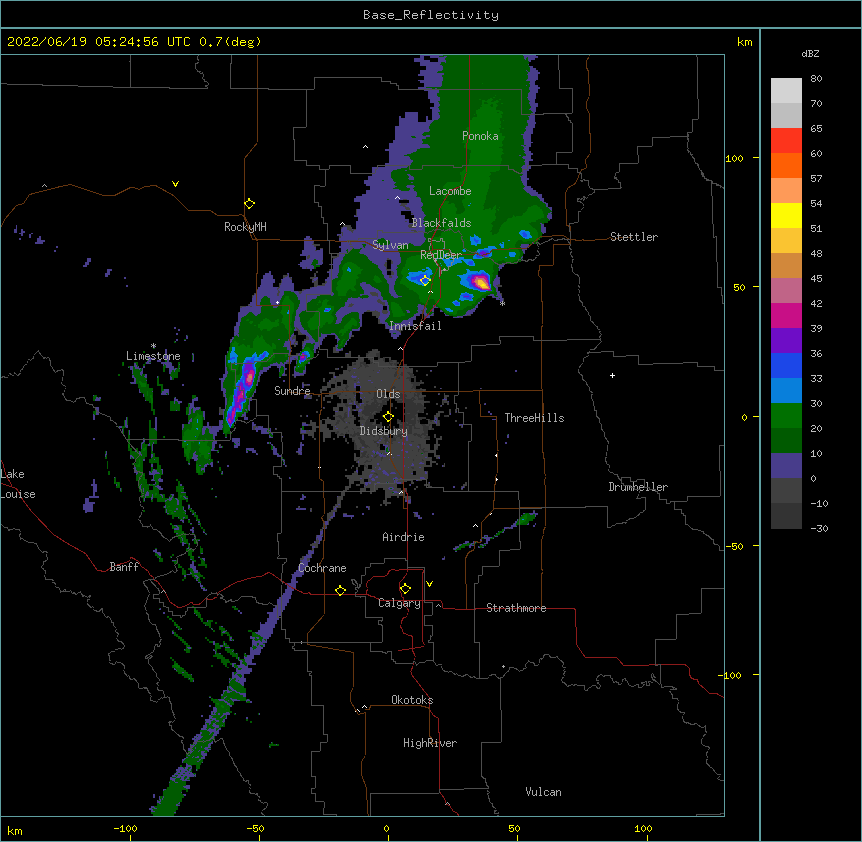
Task: Select the yellow diamond marker above Calgary label
Action: pos(405,589)
